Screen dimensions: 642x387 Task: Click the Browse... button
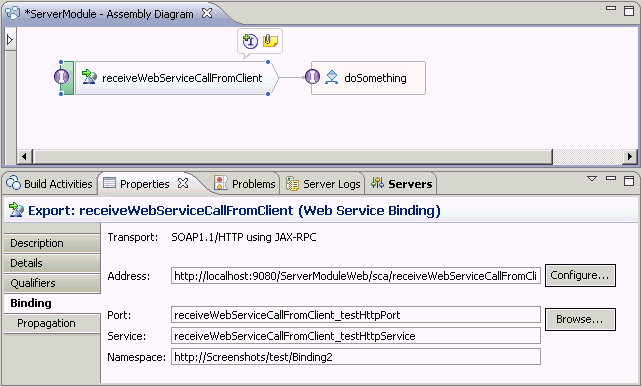point(580,319)
